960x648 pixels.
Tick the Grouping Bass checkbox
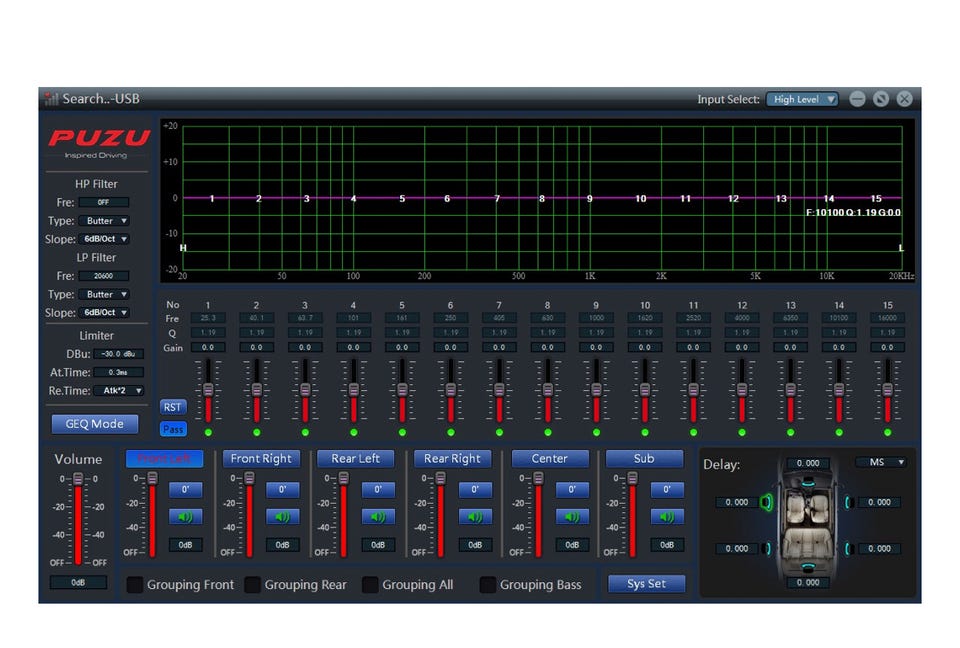tap(488, 585)
